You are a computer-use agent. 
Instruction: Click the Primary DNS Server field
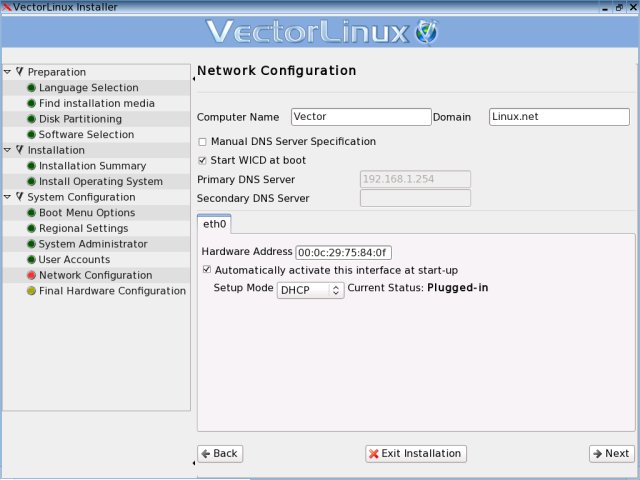click(415, 179)
